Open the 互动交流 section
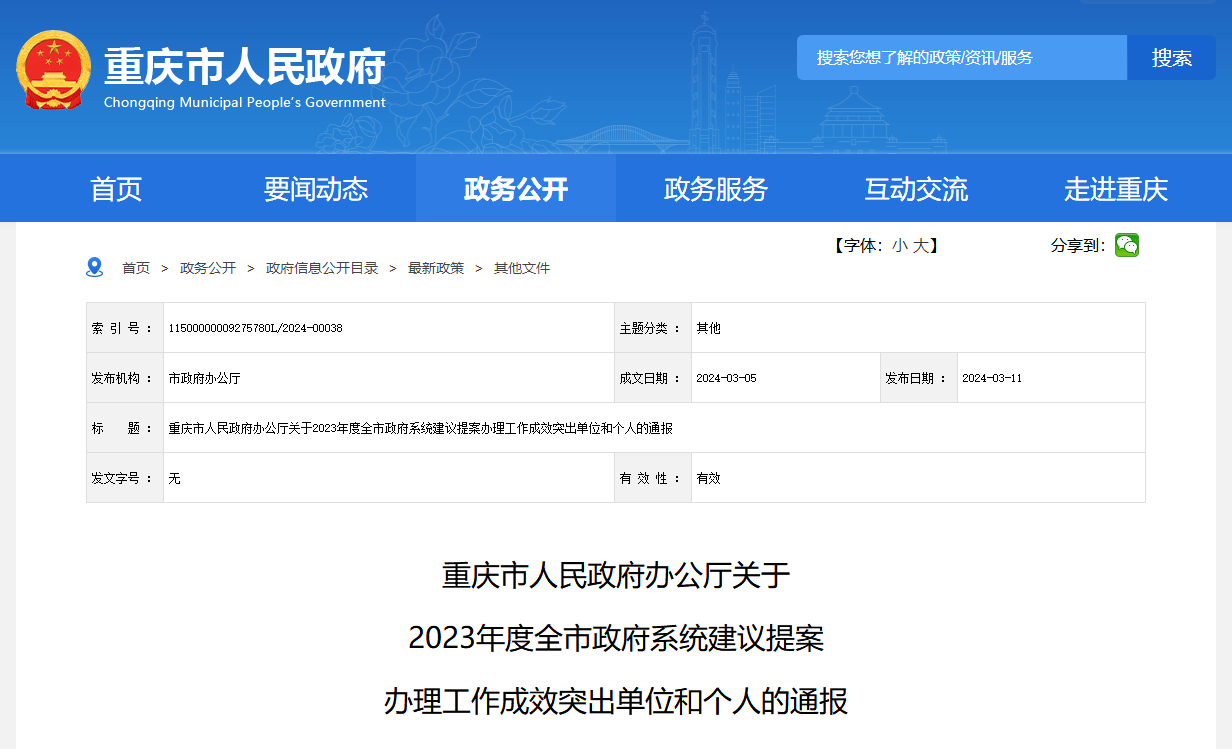 pyautogui.click(x=916, y=188)
